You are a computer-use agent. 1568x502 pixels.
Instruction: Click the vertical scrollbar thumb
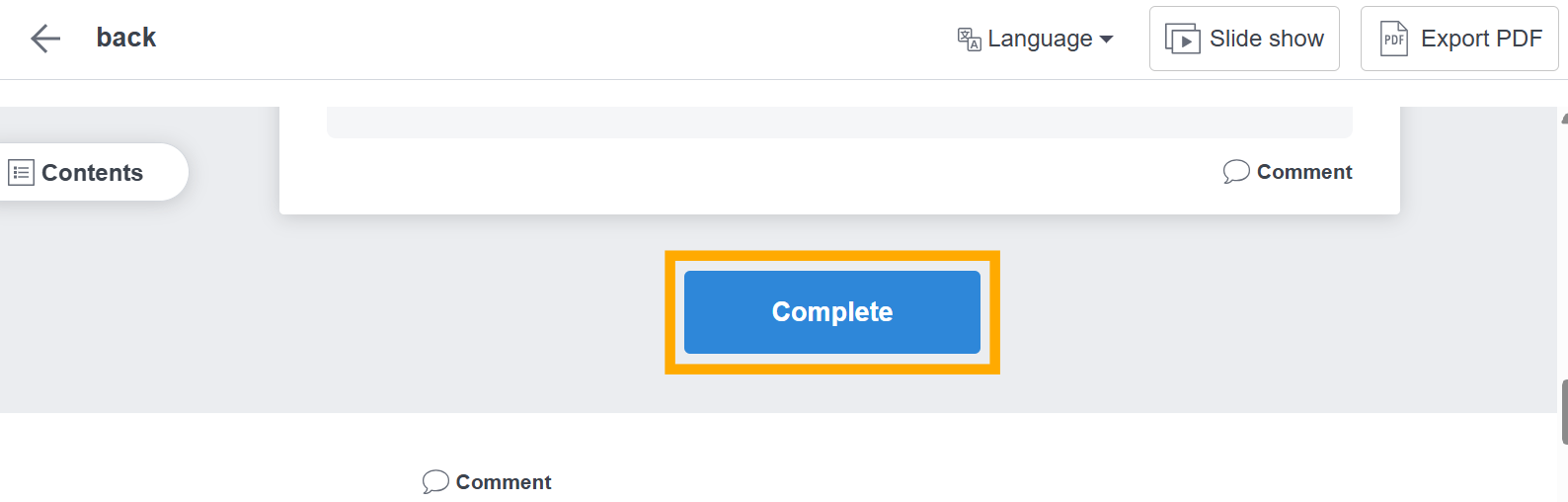tap(1564, 411)
